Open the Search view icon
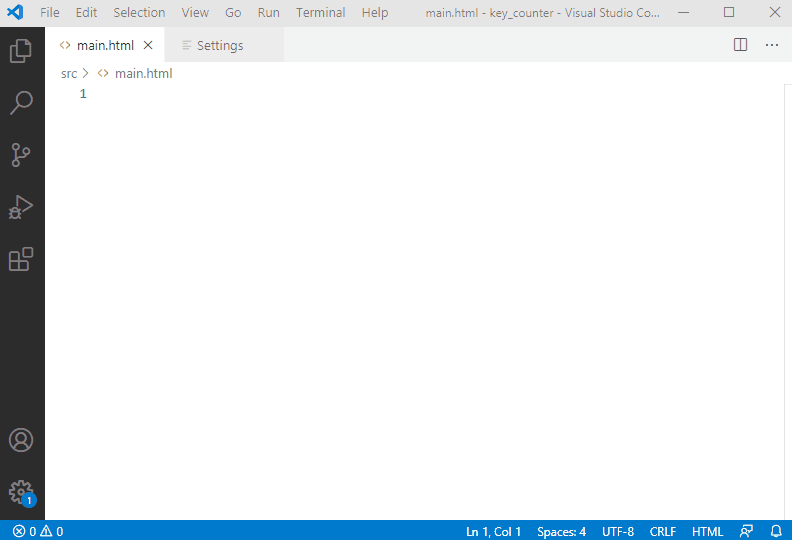The width and height of the screenshot is (792, 540). click(x=21, y=103)
